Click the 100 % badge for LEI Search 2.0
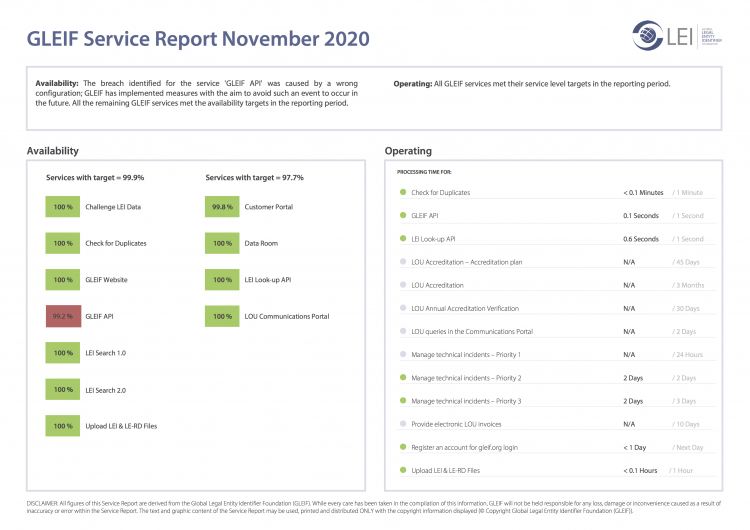Screen dimensions: 750x530 pos(63,389)
